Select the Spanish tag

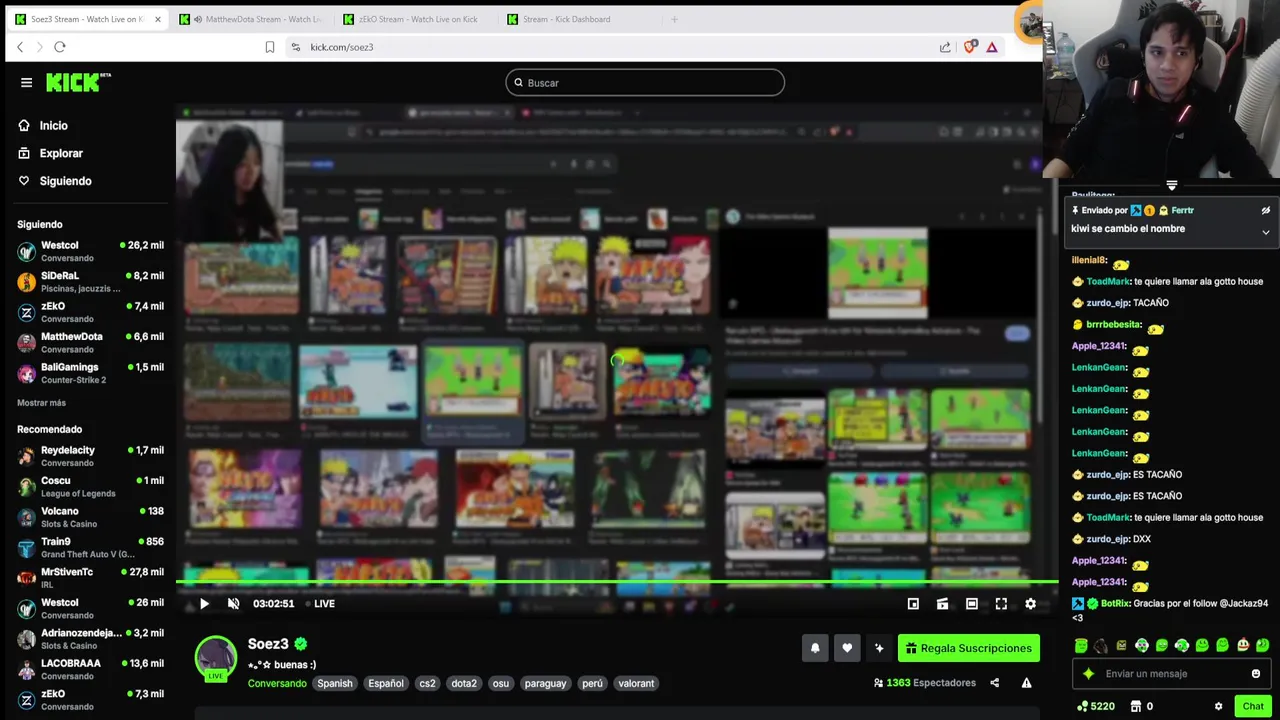click(x=335, y=684)
